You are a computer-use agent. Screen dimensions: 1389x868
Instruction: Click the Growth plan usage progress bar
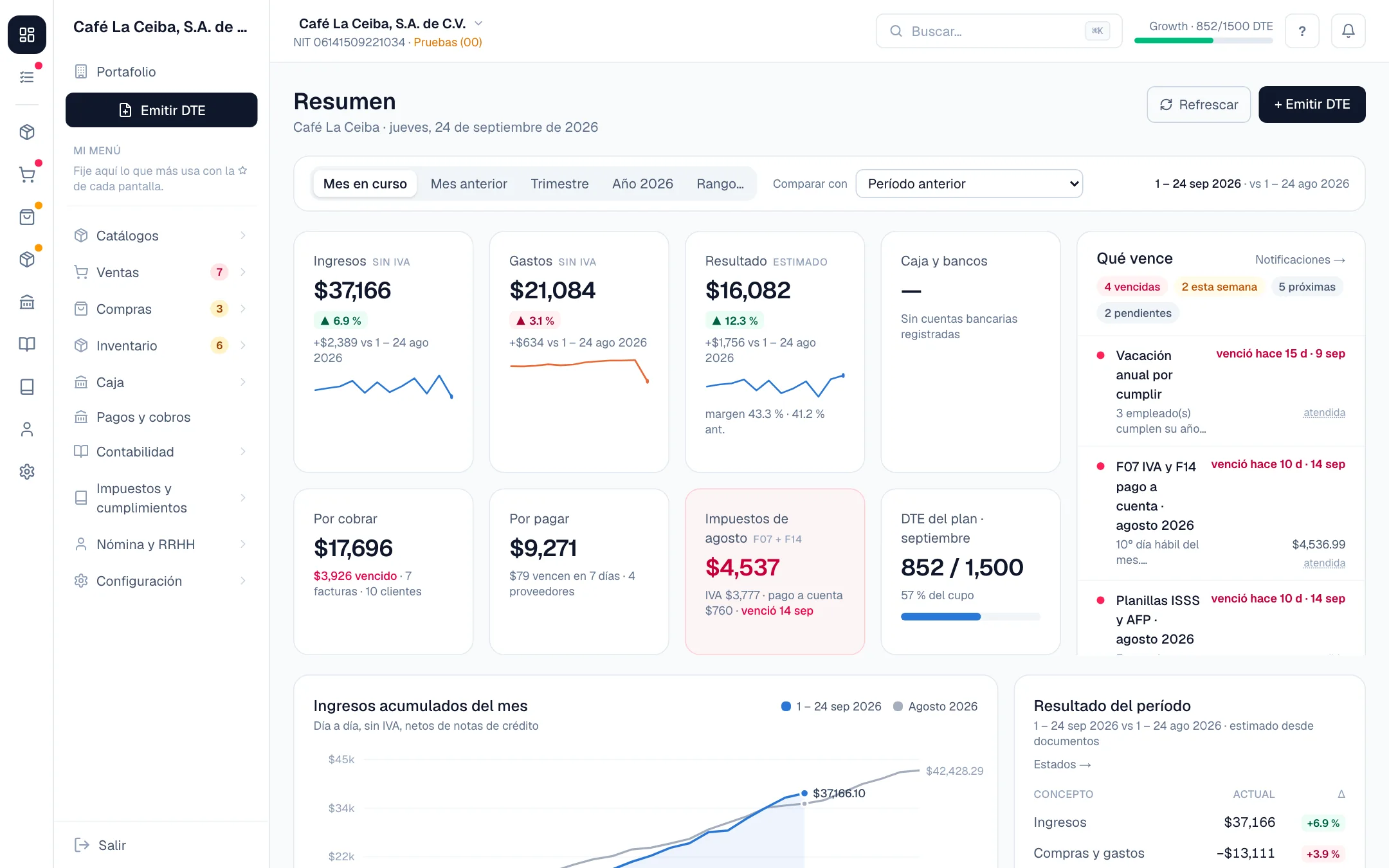1204,41
